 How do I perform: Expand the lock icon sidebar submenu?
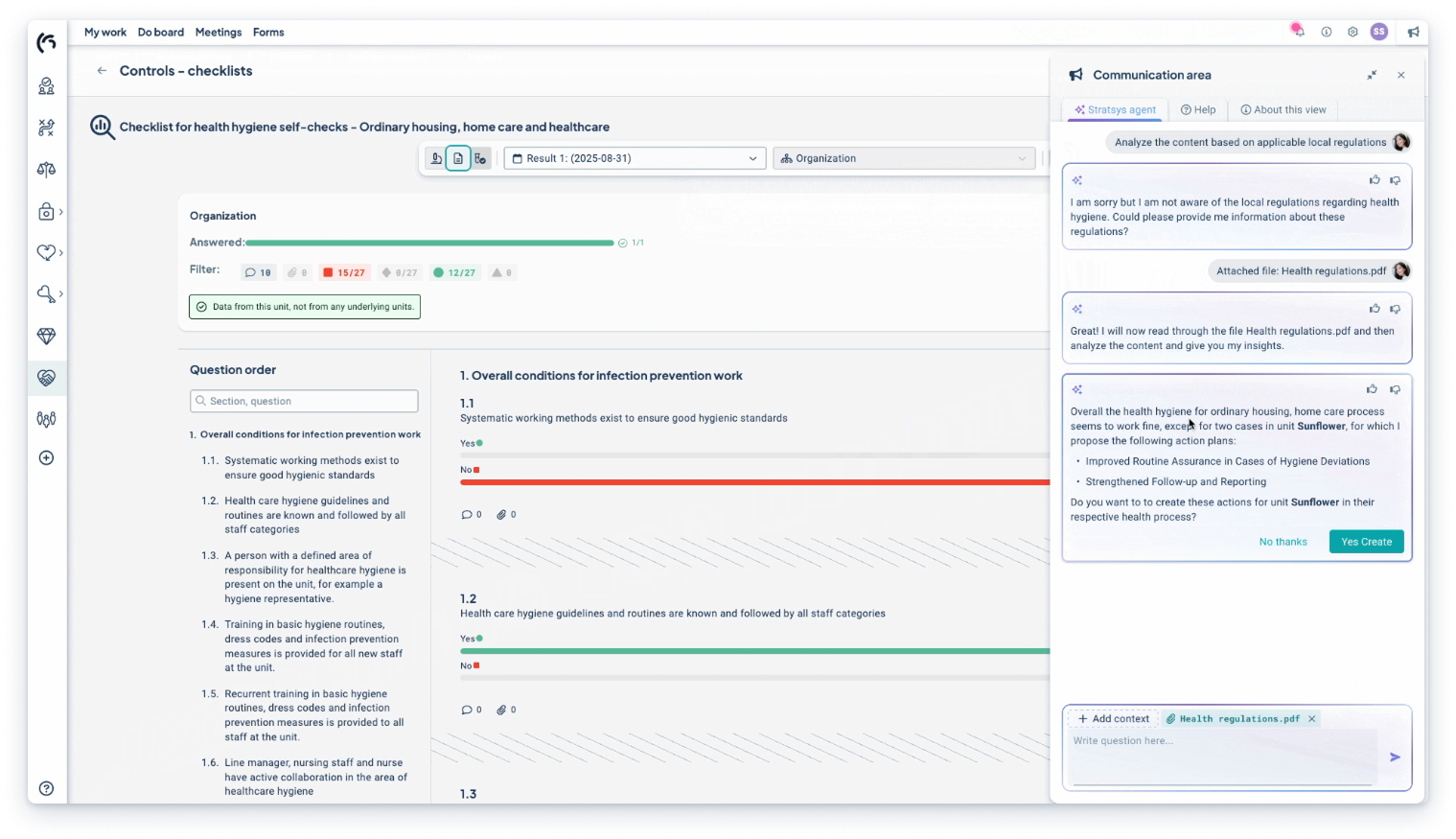(x=49, y=212)
